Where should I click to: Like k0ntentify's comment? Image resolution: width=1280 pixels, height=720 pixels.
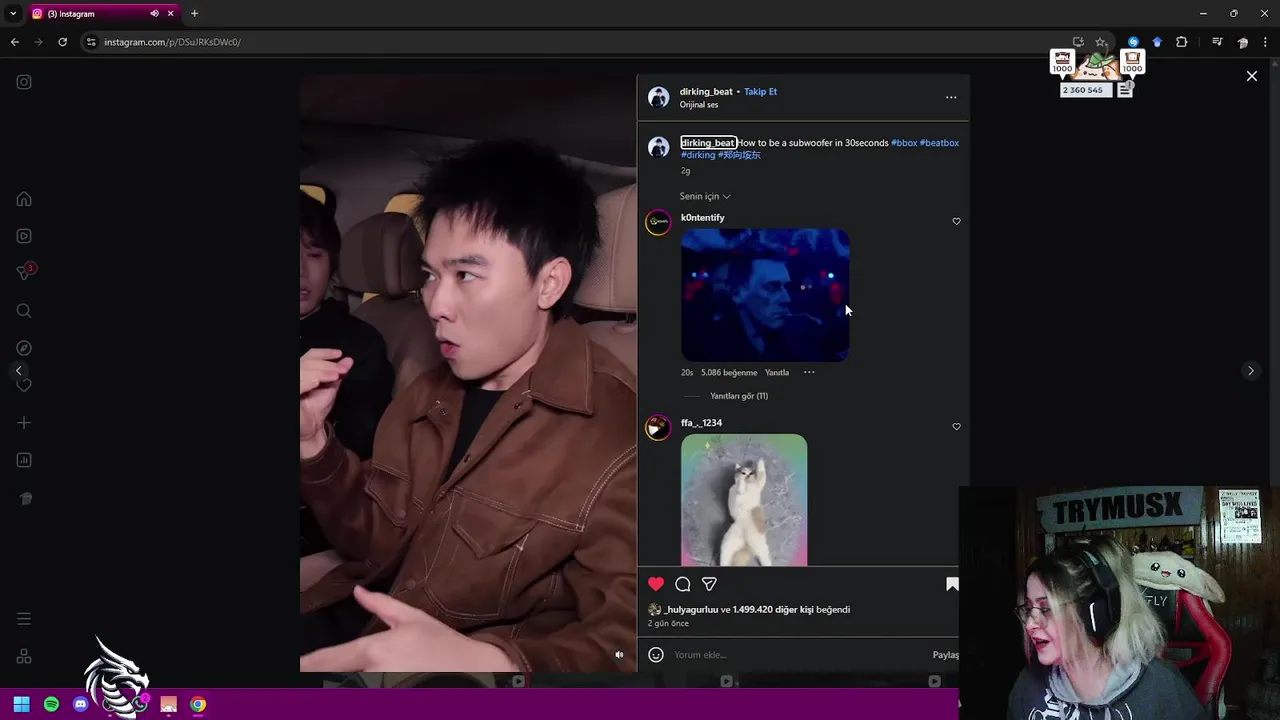pyautogui.click(x=956, y=221)
